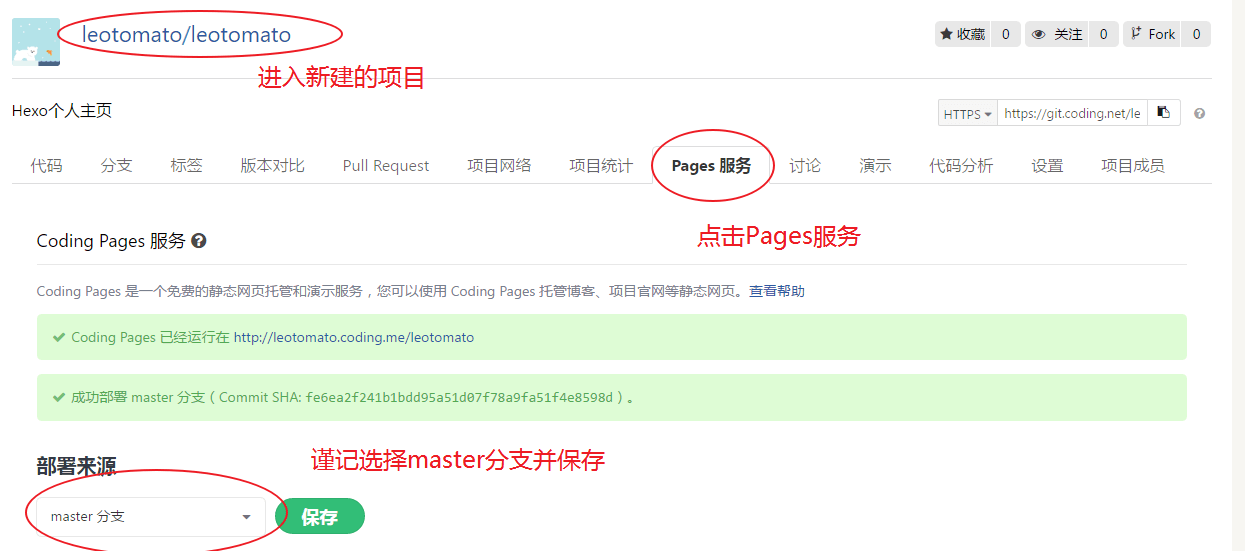1245x551 pixels.
Task: Switch to the 分支 tab
Action: click(x=116, y=166)
